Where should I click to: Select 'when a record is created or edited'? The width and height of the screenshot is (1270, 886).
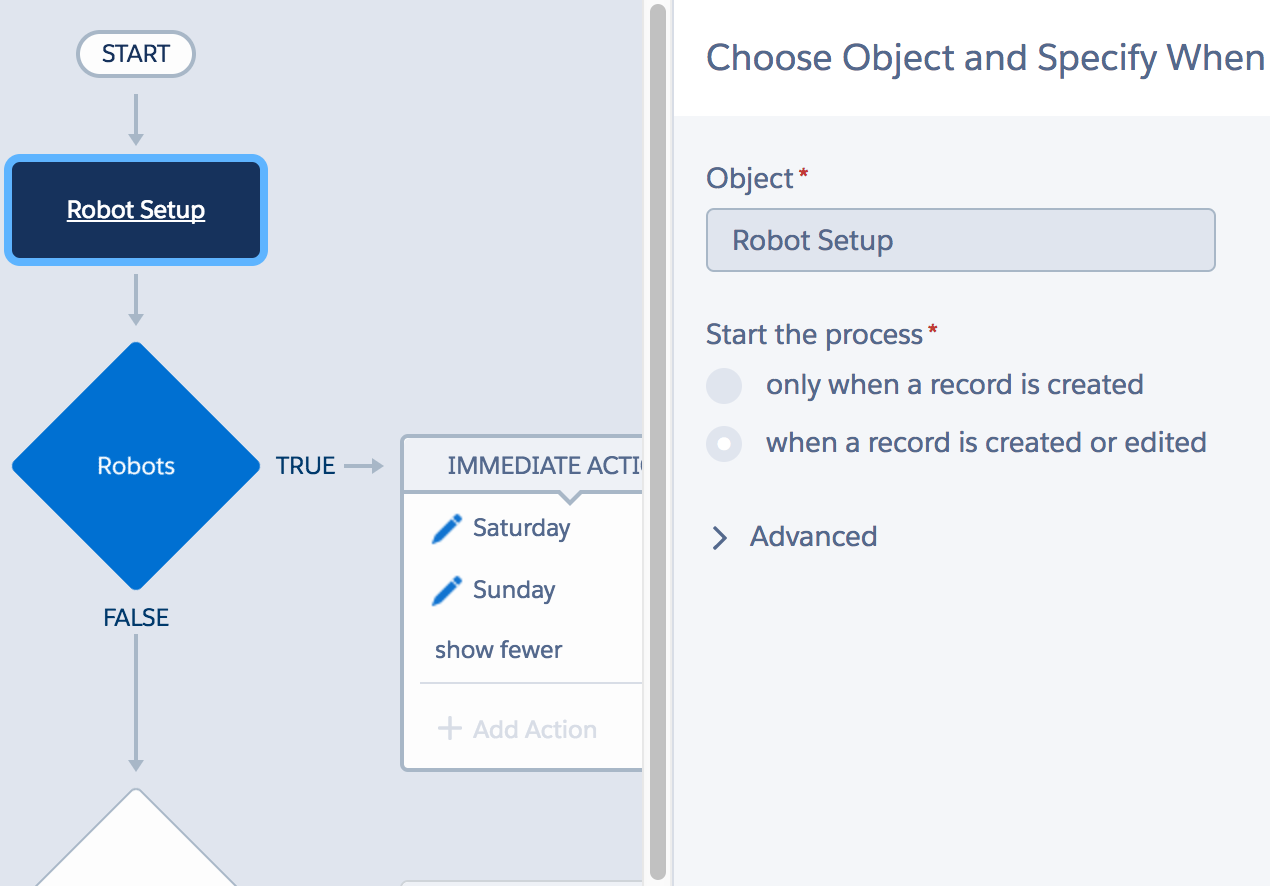724,442
